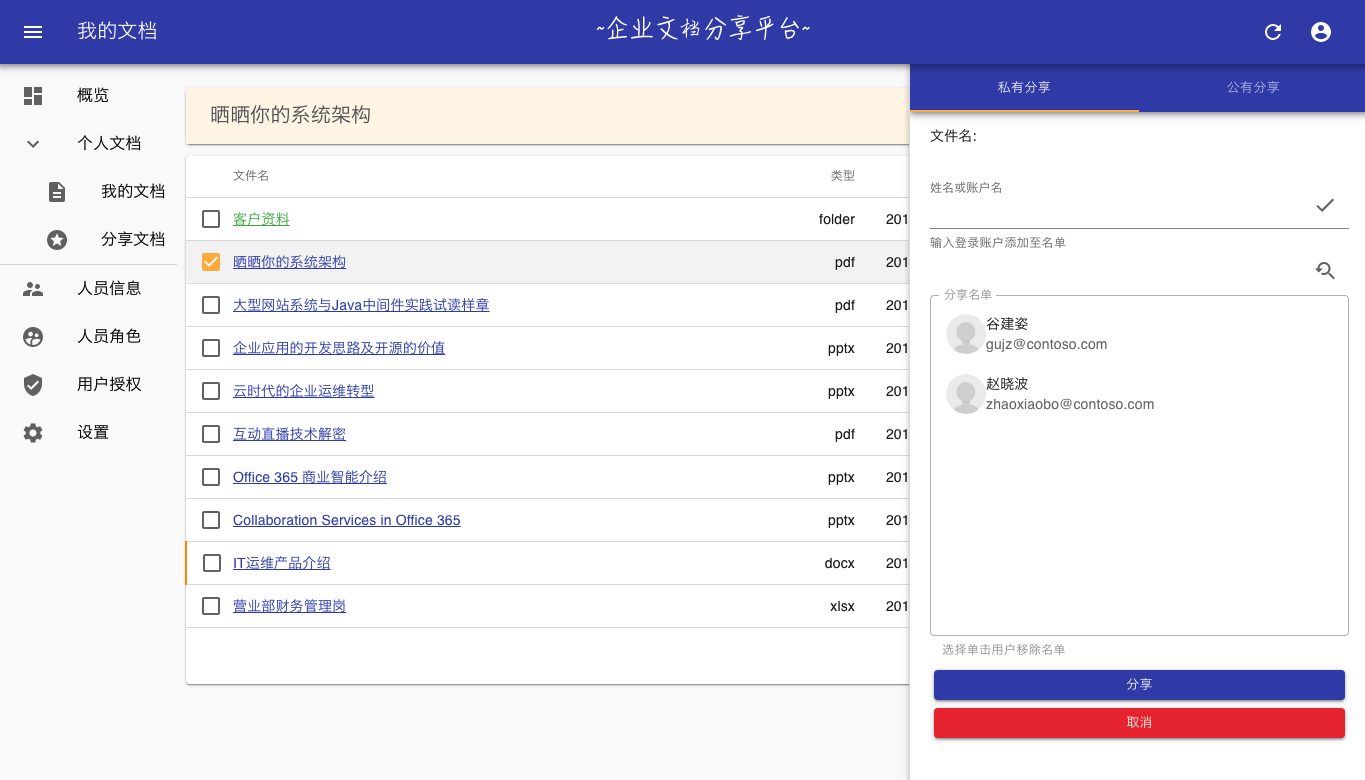Screen dimensions: 1365x780
Task: Check the 企业应用的开发思路 row checkbox
Action: (211, 348)
